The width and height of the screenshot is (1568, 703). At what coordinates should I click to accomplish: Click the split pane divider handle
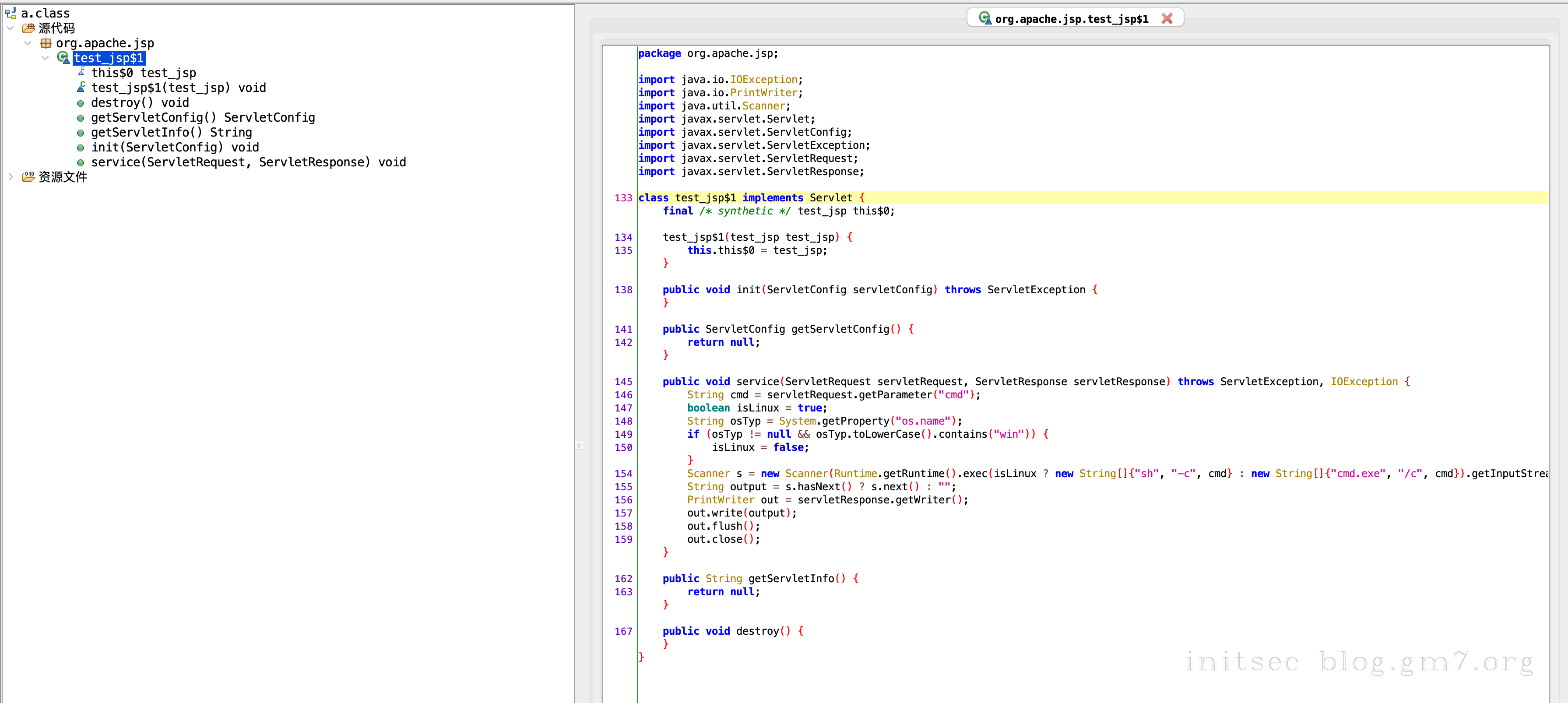(x=580, y=446)
